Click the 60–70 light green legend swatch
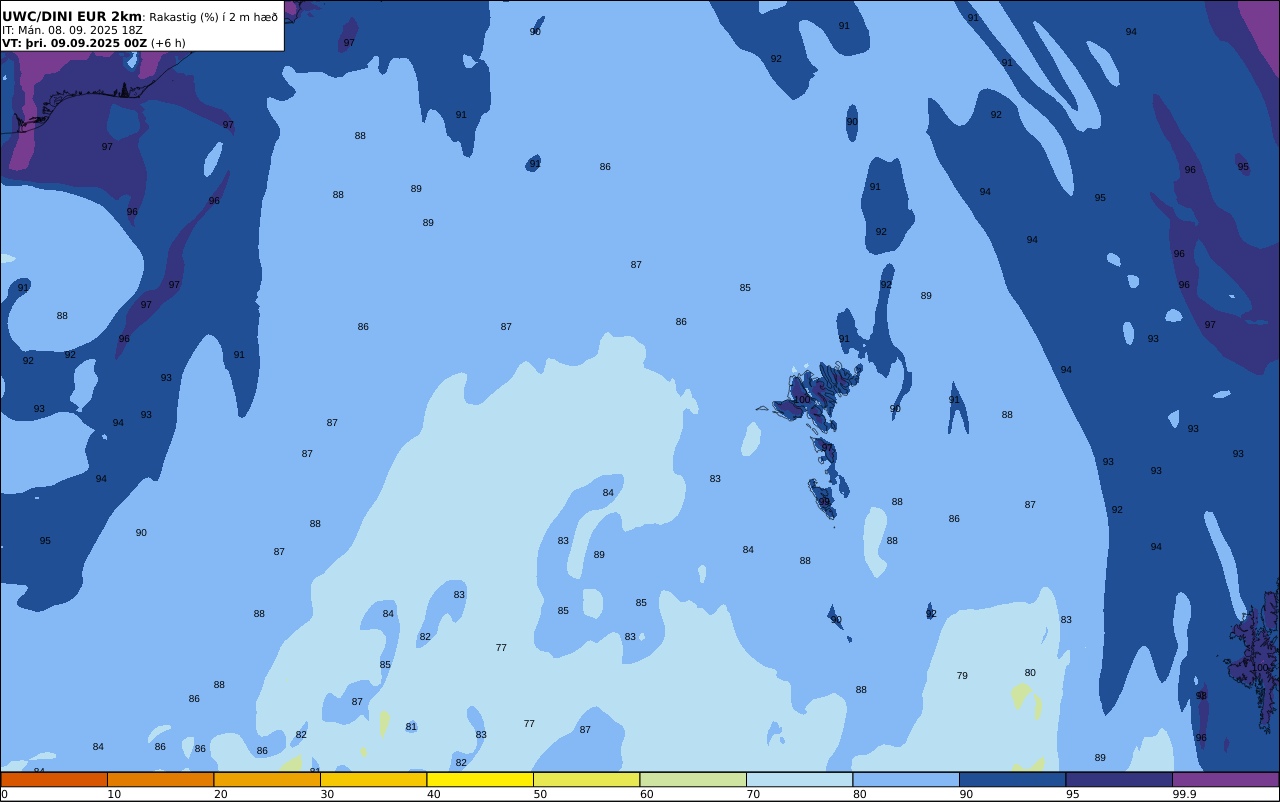 click(x=693, y=779)
